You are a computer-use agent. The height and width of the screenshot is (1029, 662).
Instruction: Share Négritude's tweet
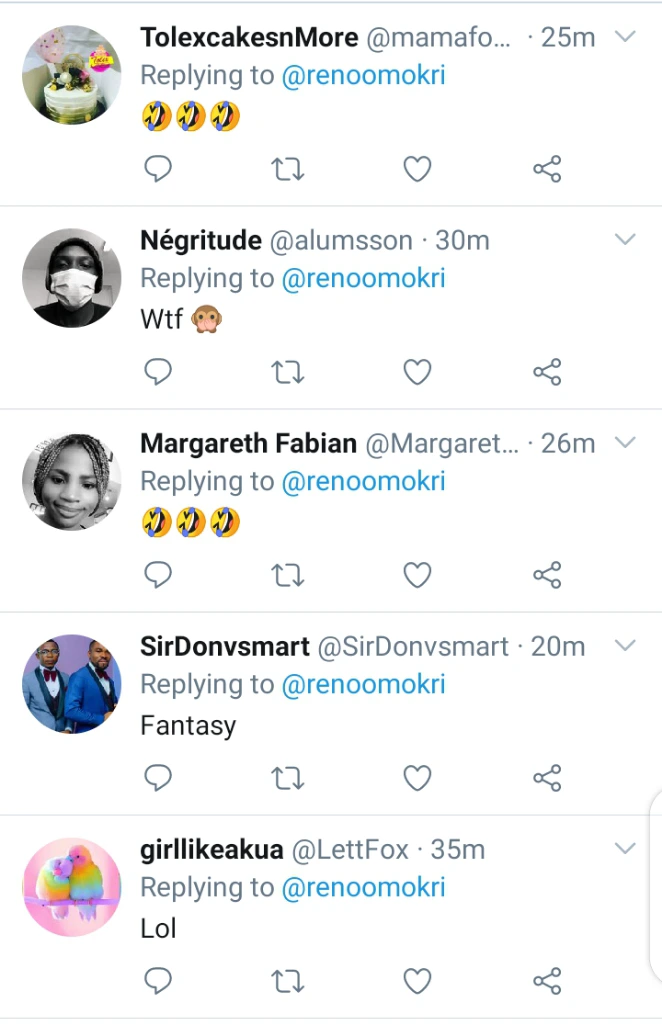547,373
